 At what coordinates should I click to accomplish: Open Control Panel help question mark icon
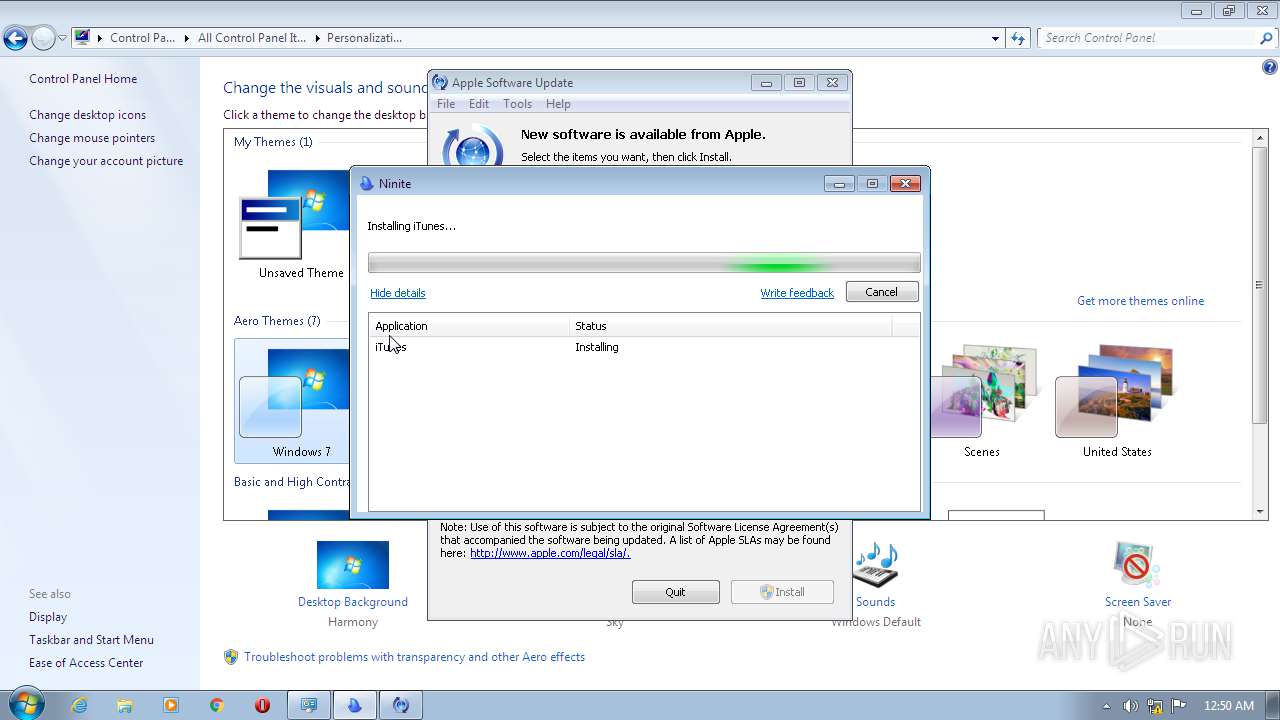click(1269, 68)
